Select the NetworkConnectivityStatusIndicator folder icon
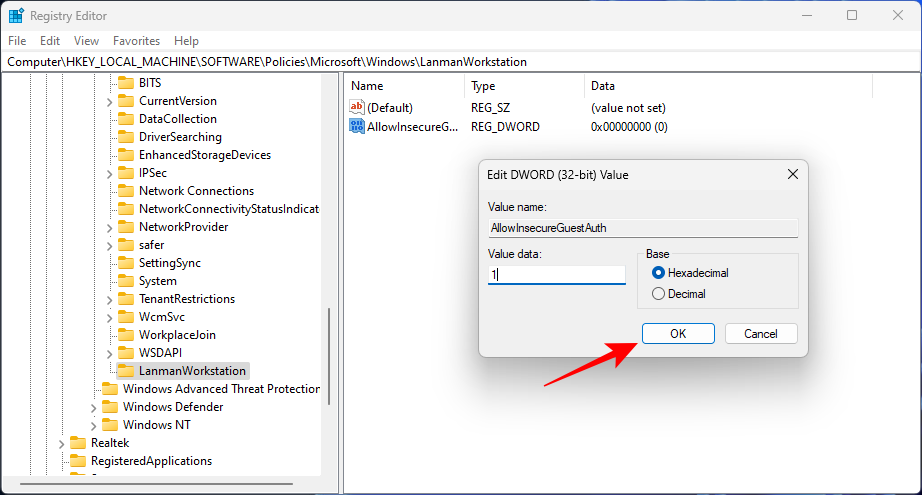This screenshot has height=495, width=922. [126, 209]
